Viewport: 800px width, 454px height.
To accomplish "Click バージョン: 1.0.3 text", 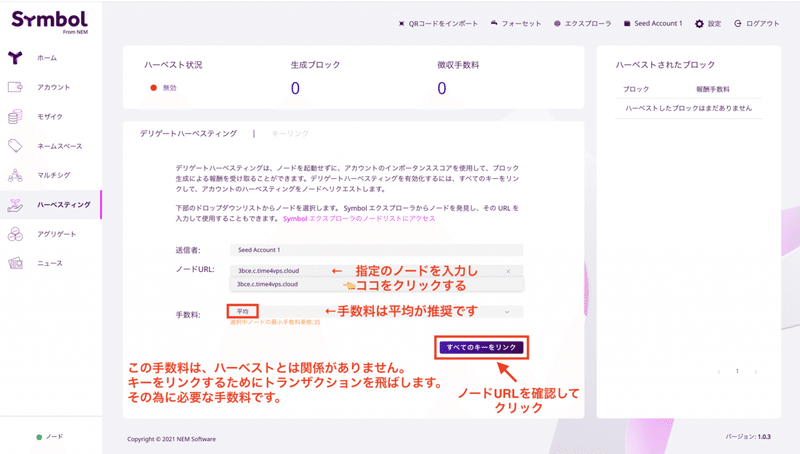I will tap(748, 437).
